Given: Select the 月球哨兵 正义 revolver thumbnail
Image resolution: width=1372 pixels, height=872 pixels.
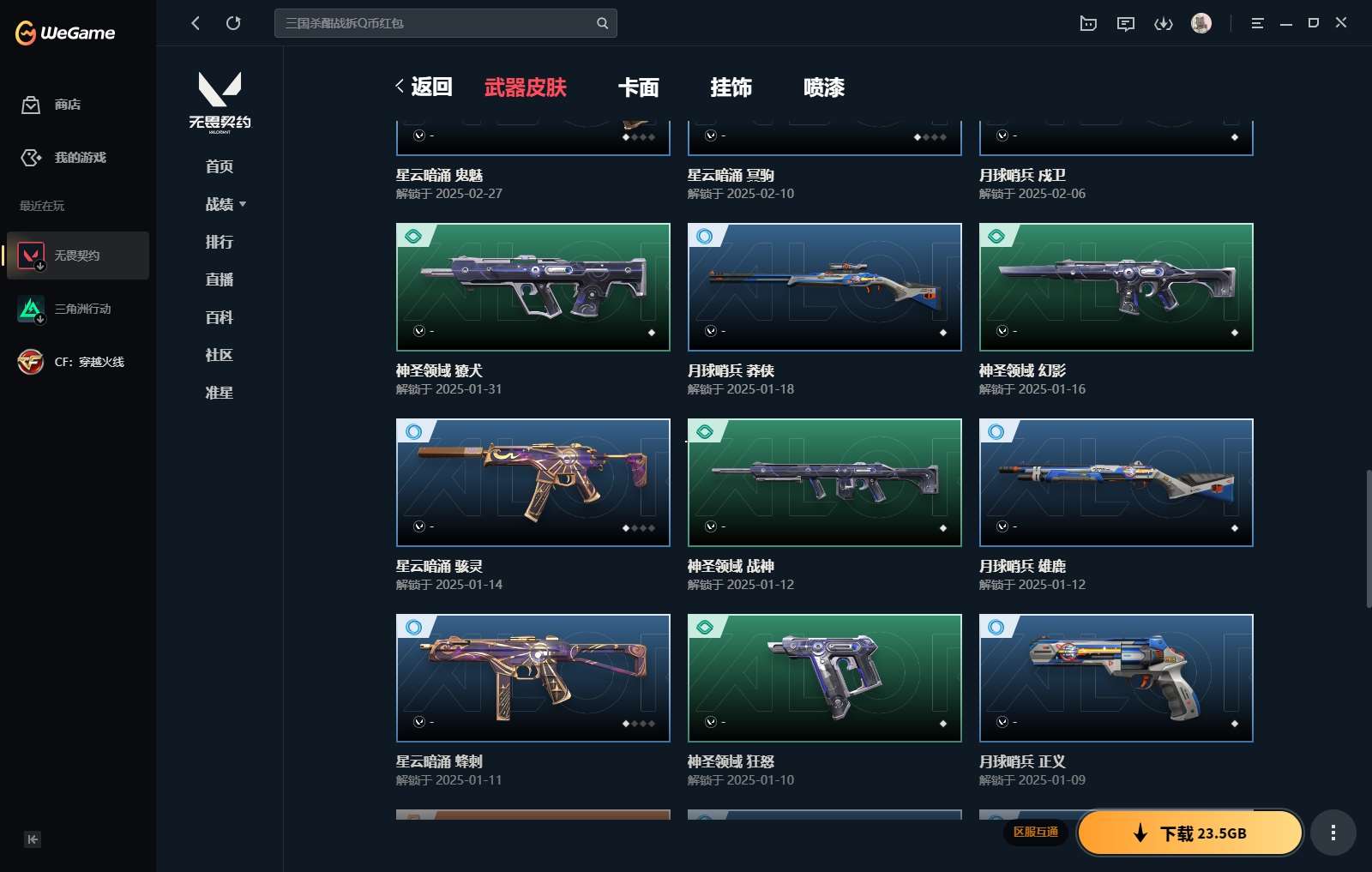Looking at the screenshot, I should tap(1116, 678).
